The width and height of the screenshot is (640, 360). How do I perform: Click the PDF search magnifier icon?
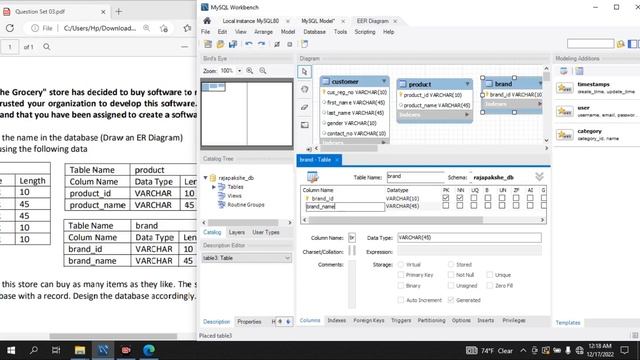[47, 47]
